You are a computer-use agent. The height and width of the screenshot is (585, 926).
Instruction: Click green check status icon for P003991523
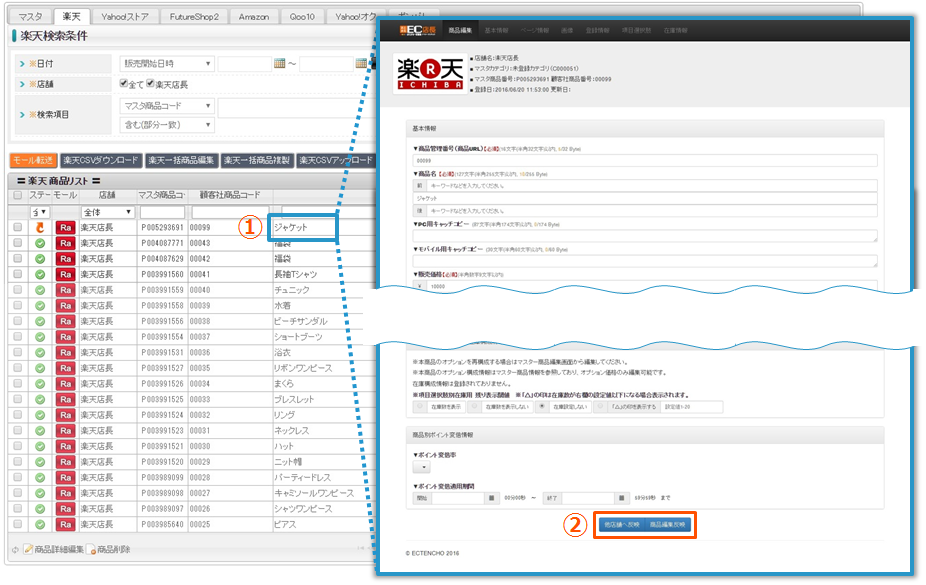pyautogui.click(x=40, y=431)
